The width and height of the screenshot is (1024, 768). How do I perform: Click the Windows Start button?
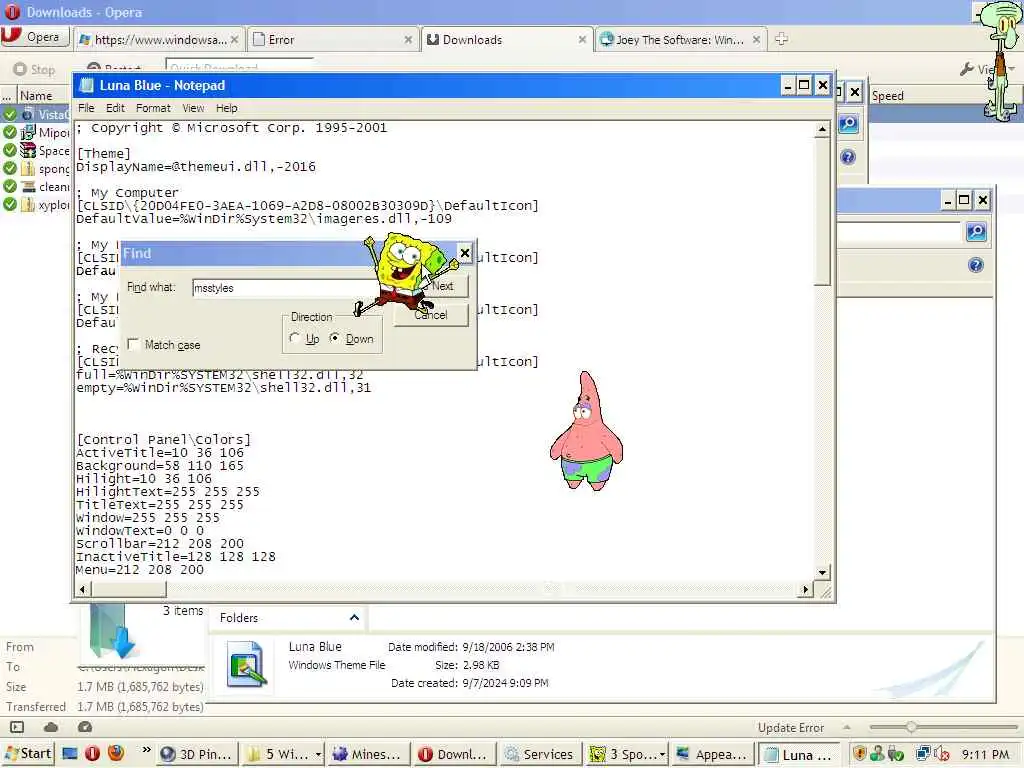(x=27, y=754)
